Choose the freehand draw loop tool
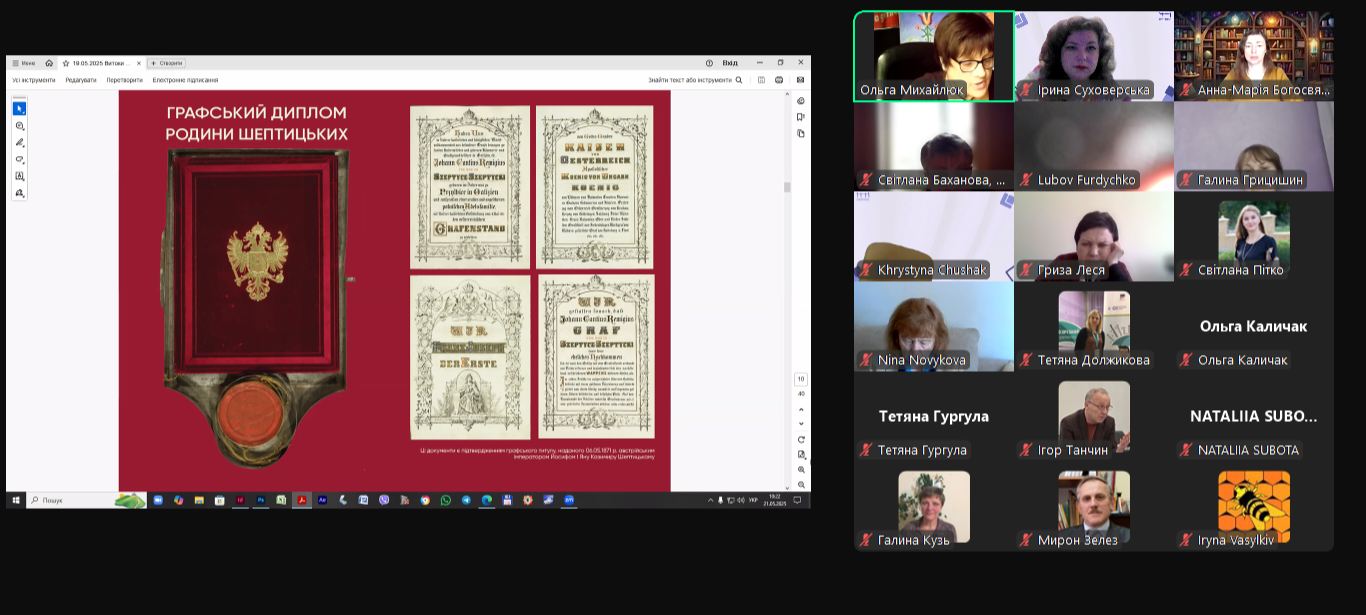This screenshot has height=615, width=1366. pyautogui.click(x=19, y=159)
